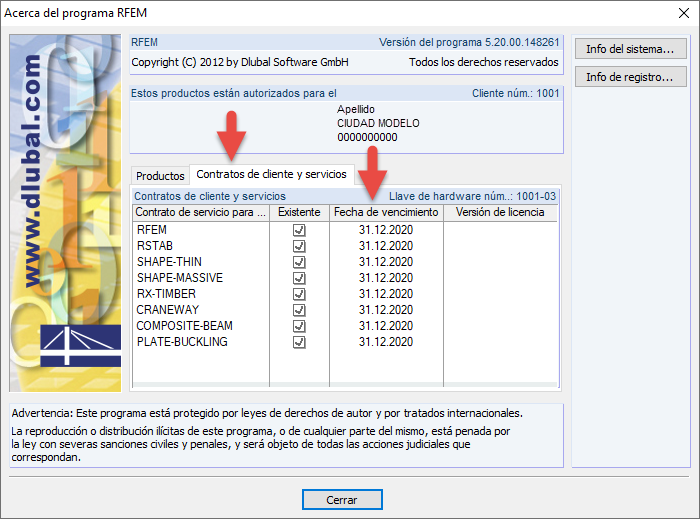
Task: Select the SHAPE-THIN row name
Action: point(169,262)
